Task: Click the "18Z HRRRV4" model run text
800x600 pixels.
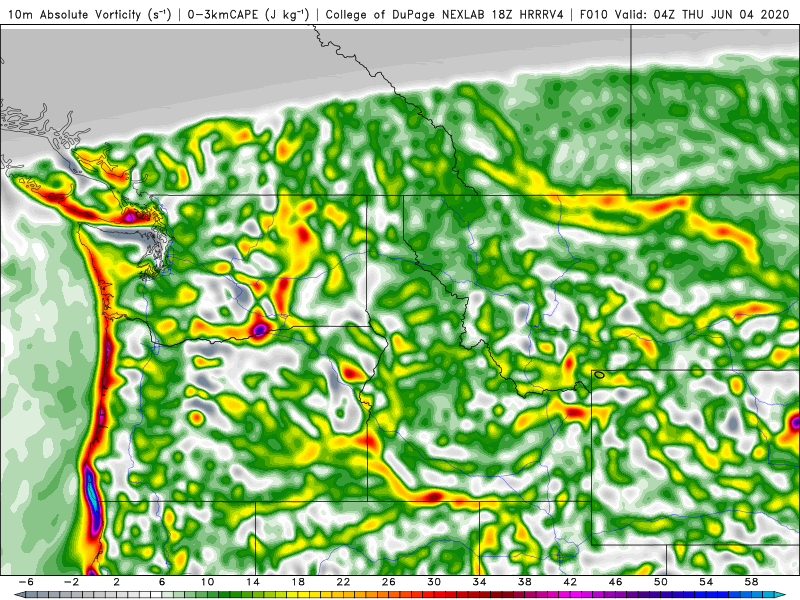Action: (x=528, y=14)
